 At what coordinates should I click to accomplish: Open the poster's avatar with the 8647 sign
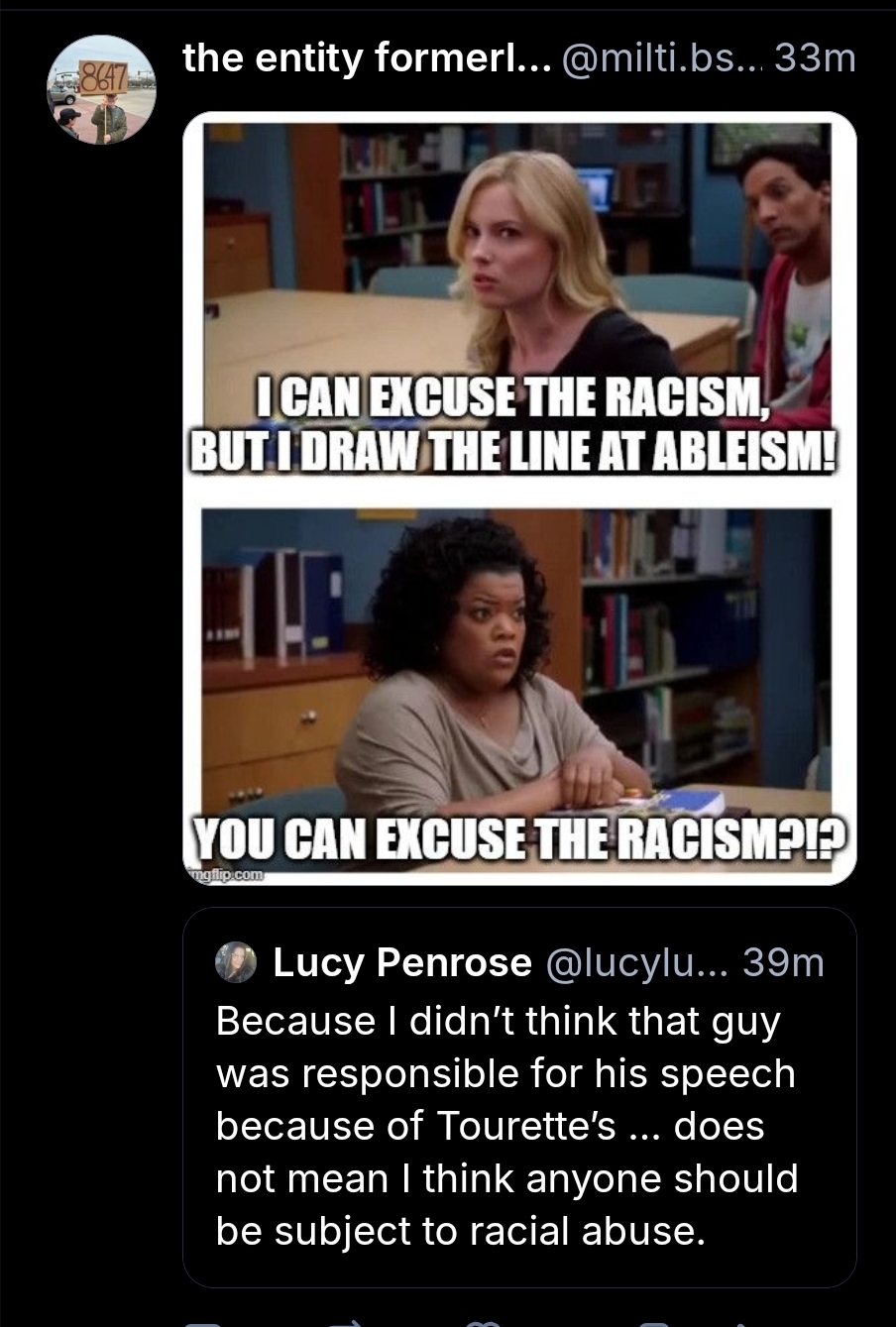101,89
